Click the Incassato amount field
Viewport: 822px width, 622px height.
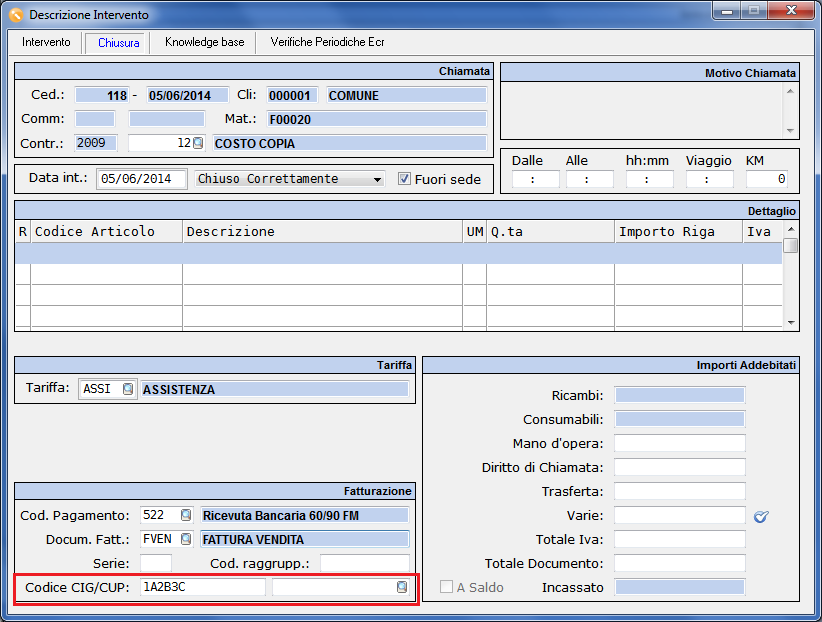(680, 587)
